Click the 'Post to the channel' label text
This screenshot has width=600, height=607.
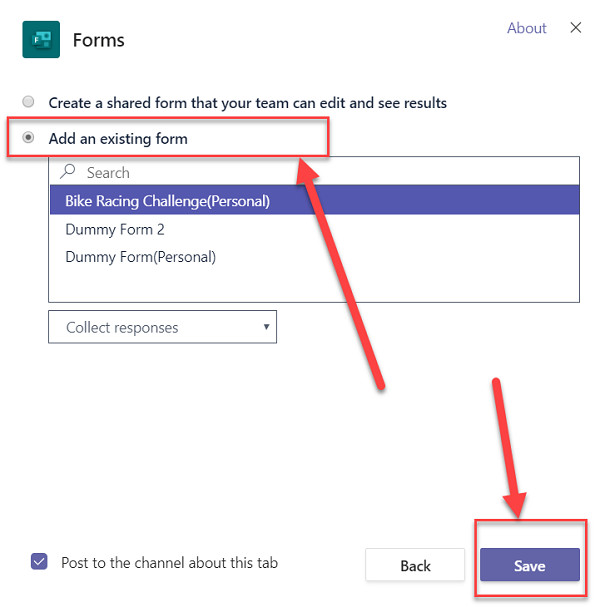pos(170,562)
